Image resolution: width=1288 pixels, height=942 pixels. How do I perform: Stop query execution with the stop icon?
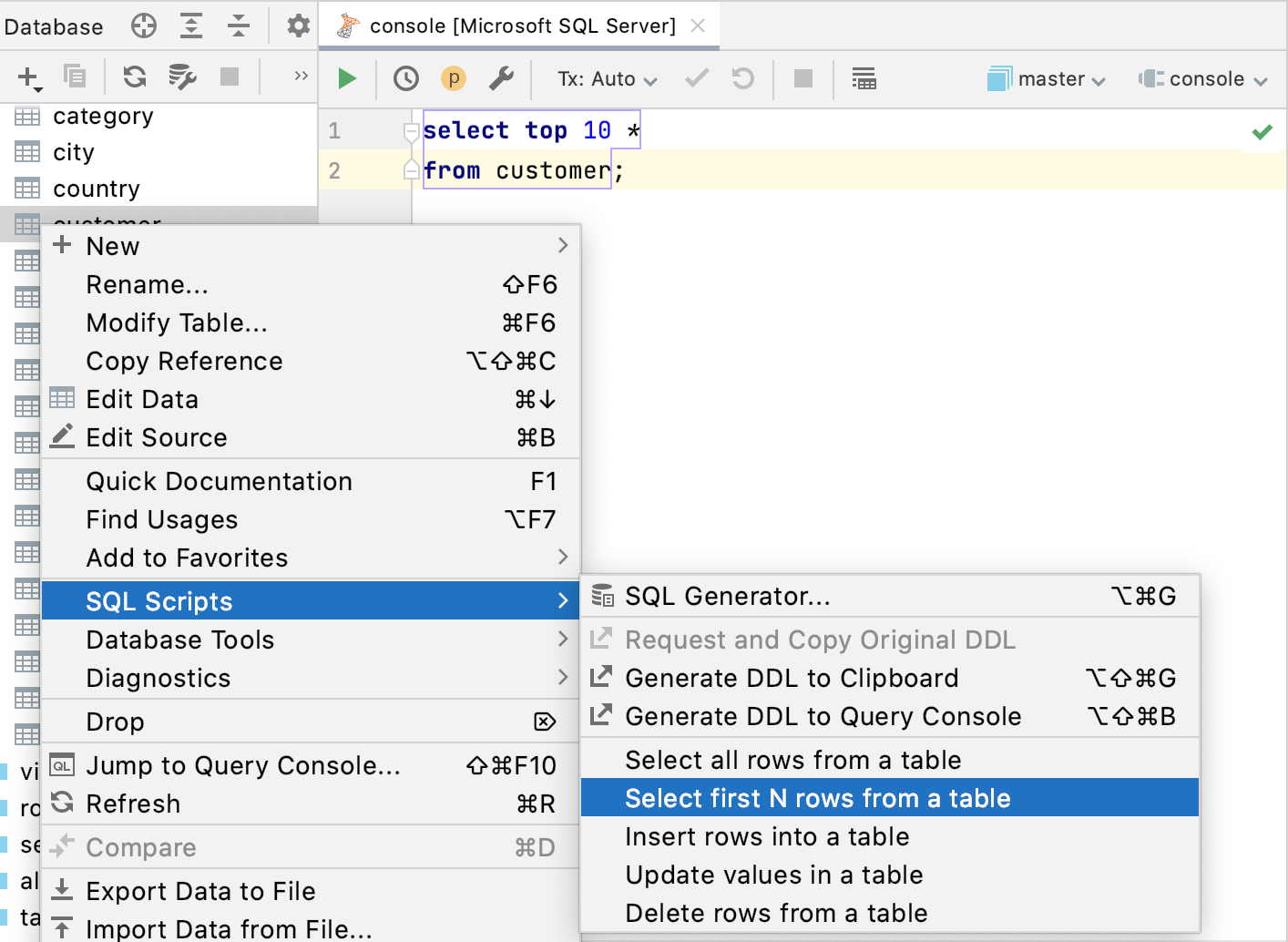[802, 78]
